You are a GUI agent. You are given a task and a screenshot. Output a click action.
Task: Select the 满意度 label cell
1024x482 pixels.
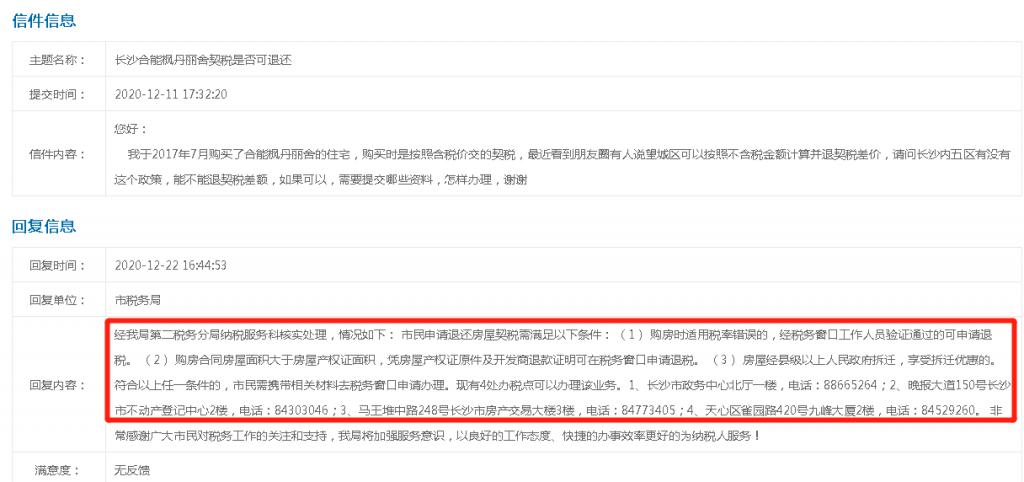tap(58, 469)
